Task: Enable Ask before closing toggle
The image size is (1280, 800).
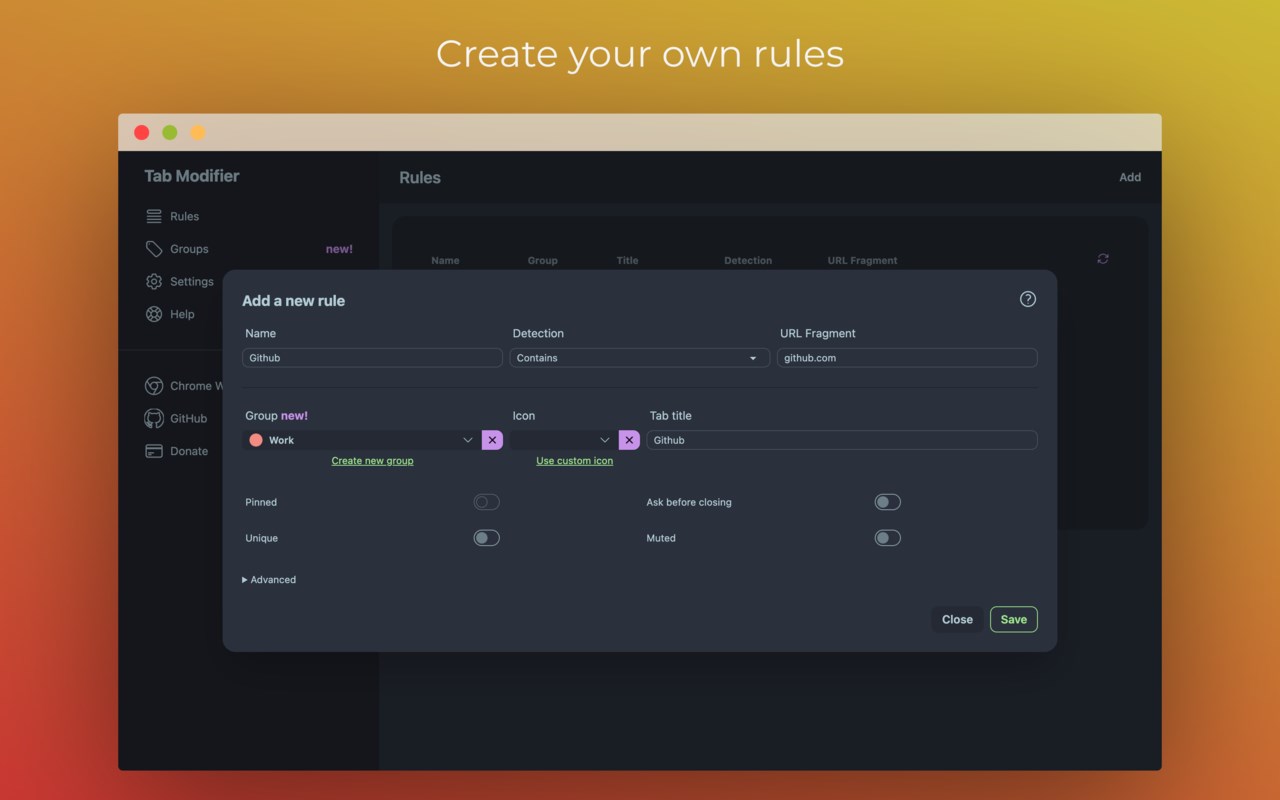Action: pos(887,502)
